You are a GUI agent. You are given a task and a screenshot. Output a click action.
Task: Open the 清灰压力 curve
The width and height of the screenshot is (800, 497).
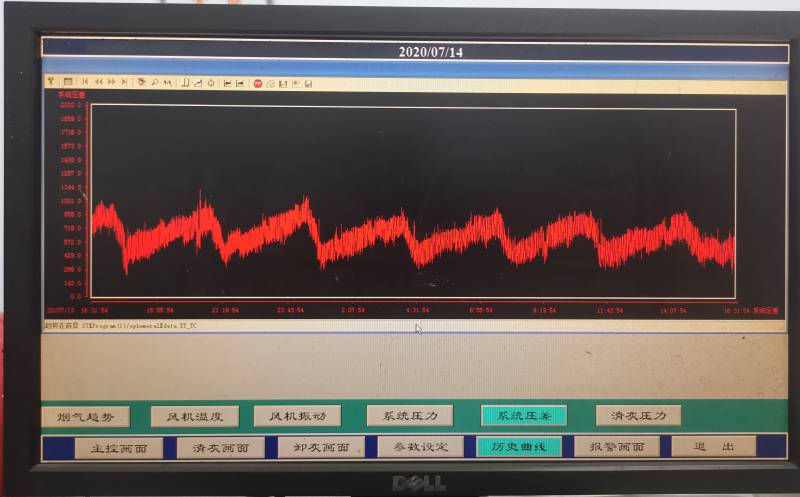(638, 415)
